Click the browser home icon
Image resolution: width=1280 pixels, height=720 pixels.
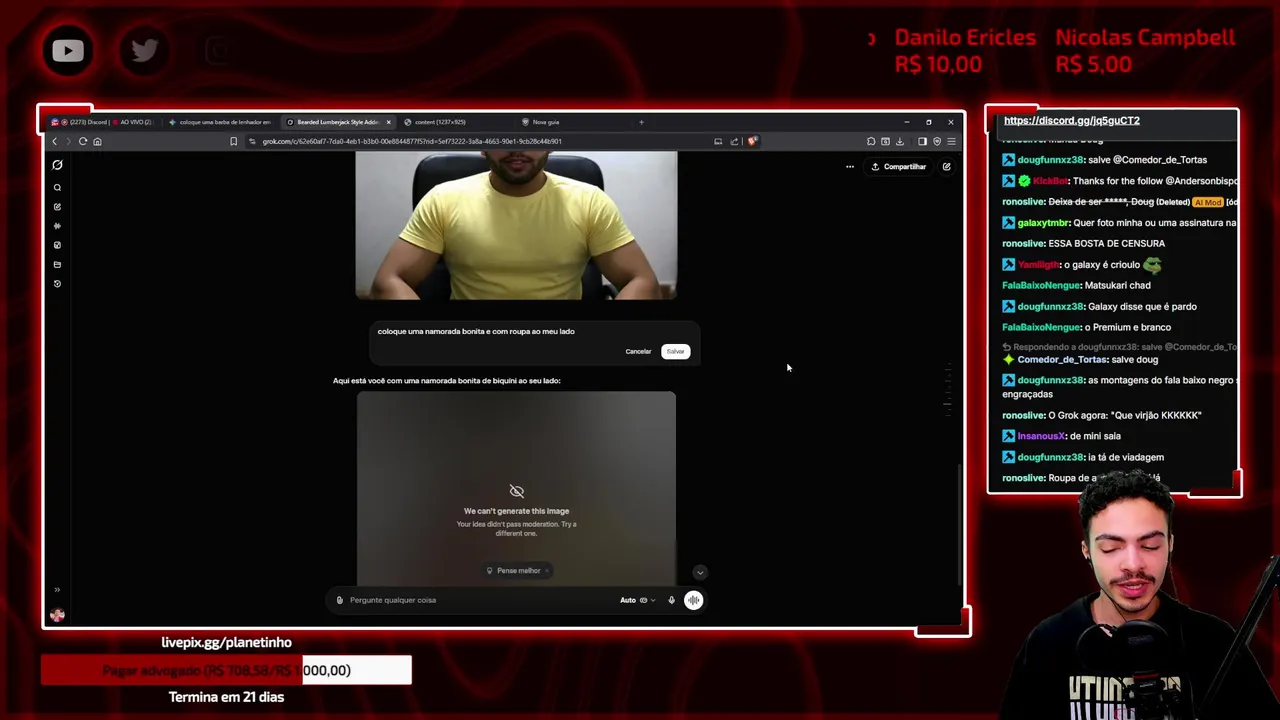coord(97,141)
